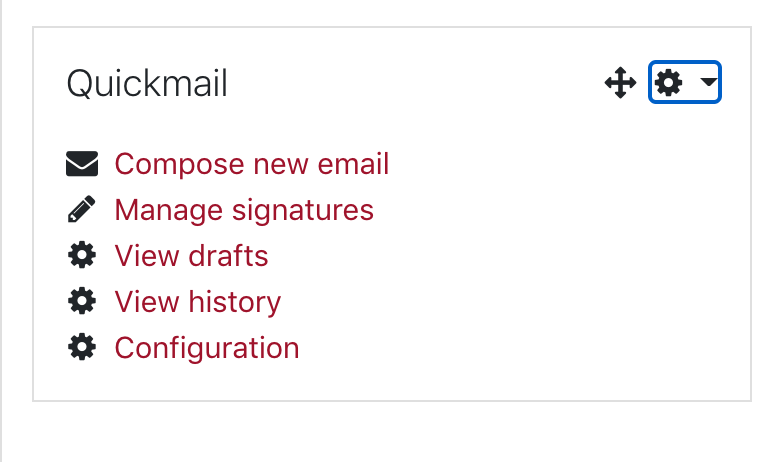This screenshot has width=770, height=462.
Task: Click the word "signatures" in the Manage link
Action: [x=302, y=211]
